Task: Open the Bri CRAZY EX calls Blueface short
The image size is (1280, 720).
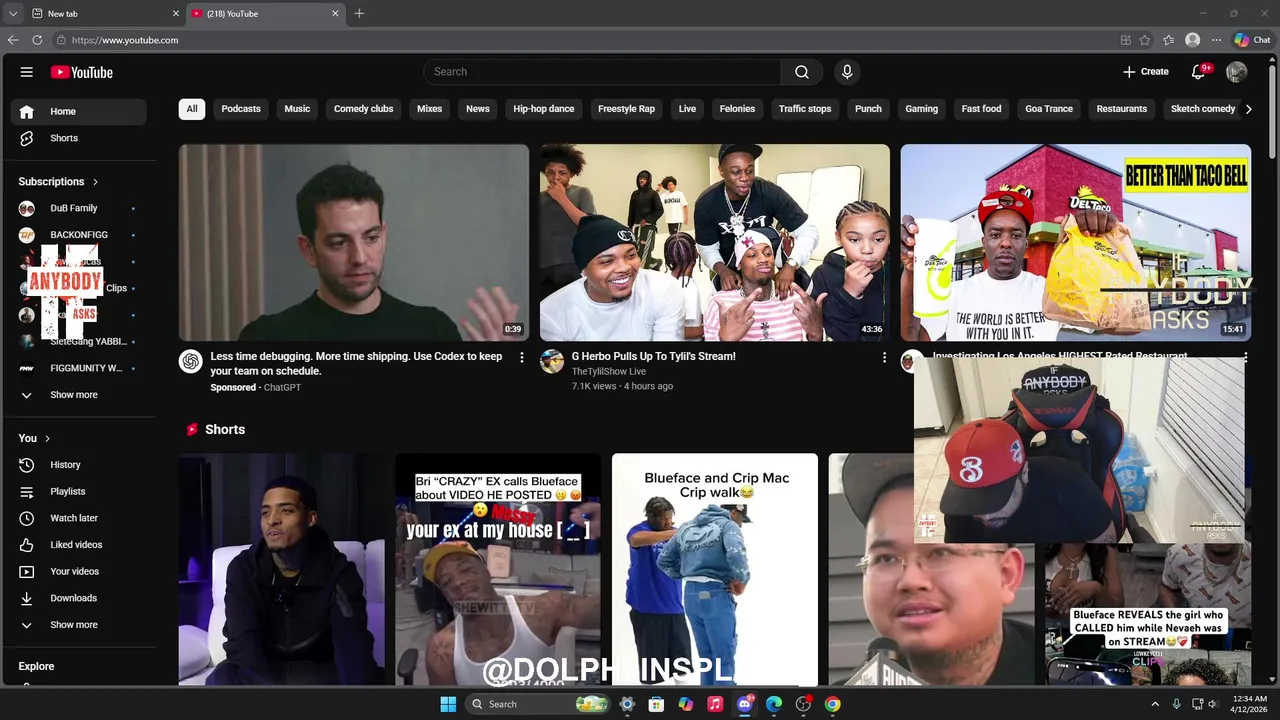Action: point(498,570)
